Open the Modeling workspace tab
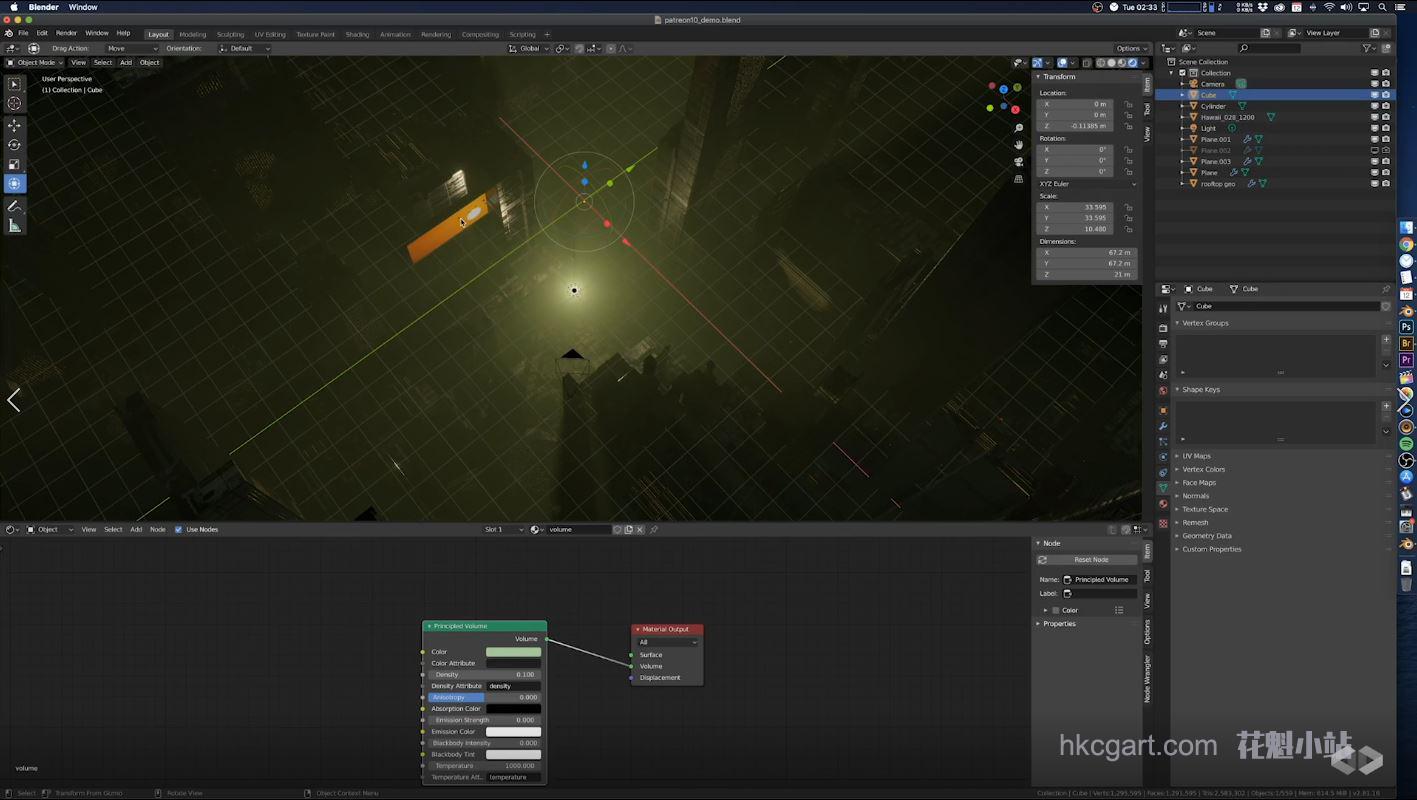This screenshot has height=800, width=1417. [x=192, y=34]
